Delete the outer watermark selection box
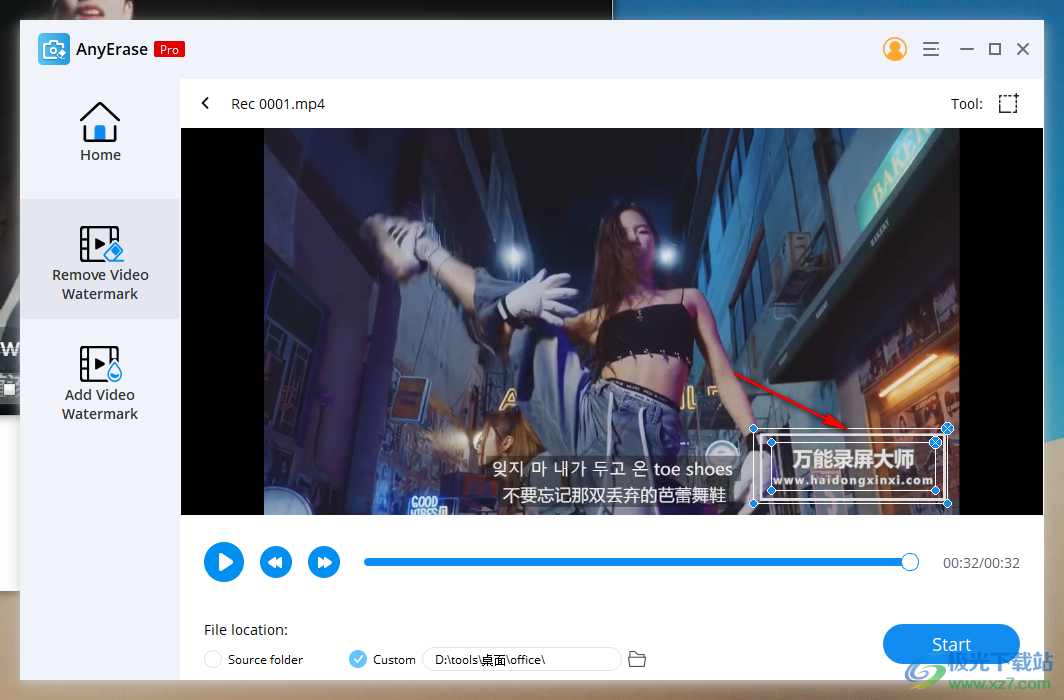1064x700 pixels. click(948, 428)
